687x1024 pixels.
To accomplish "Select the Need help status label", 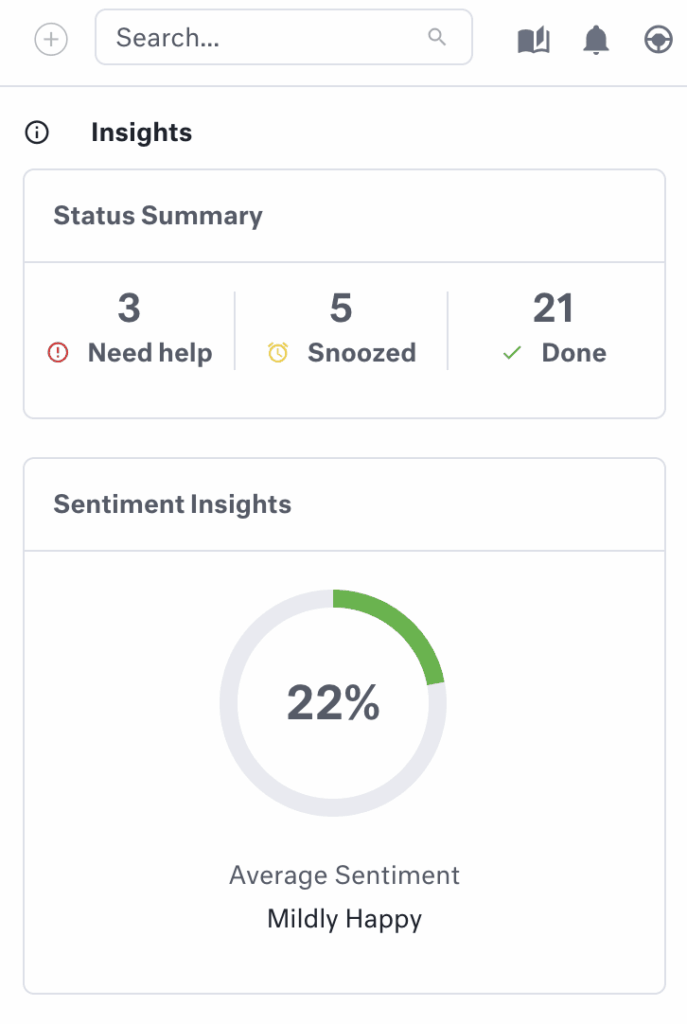I will click(150, 353).
